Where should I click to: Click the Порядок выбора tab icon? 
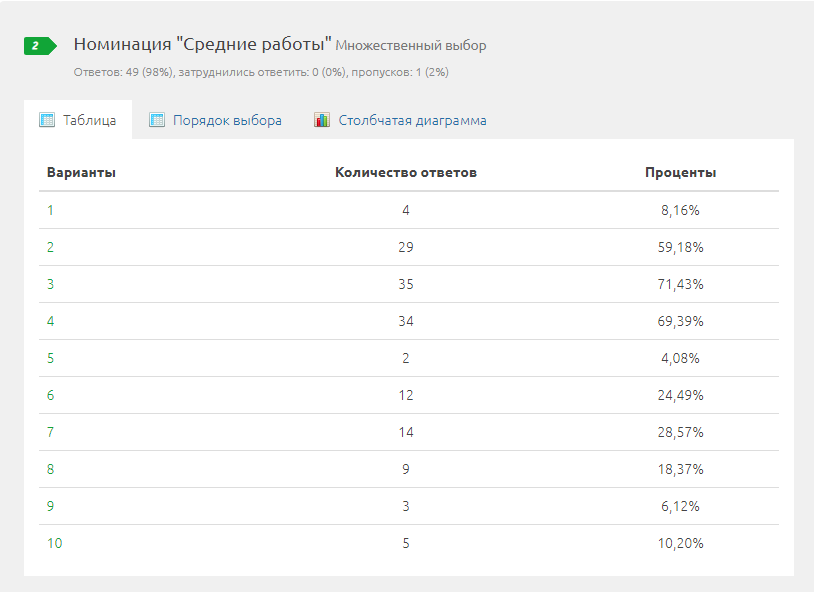coord(157,120)
